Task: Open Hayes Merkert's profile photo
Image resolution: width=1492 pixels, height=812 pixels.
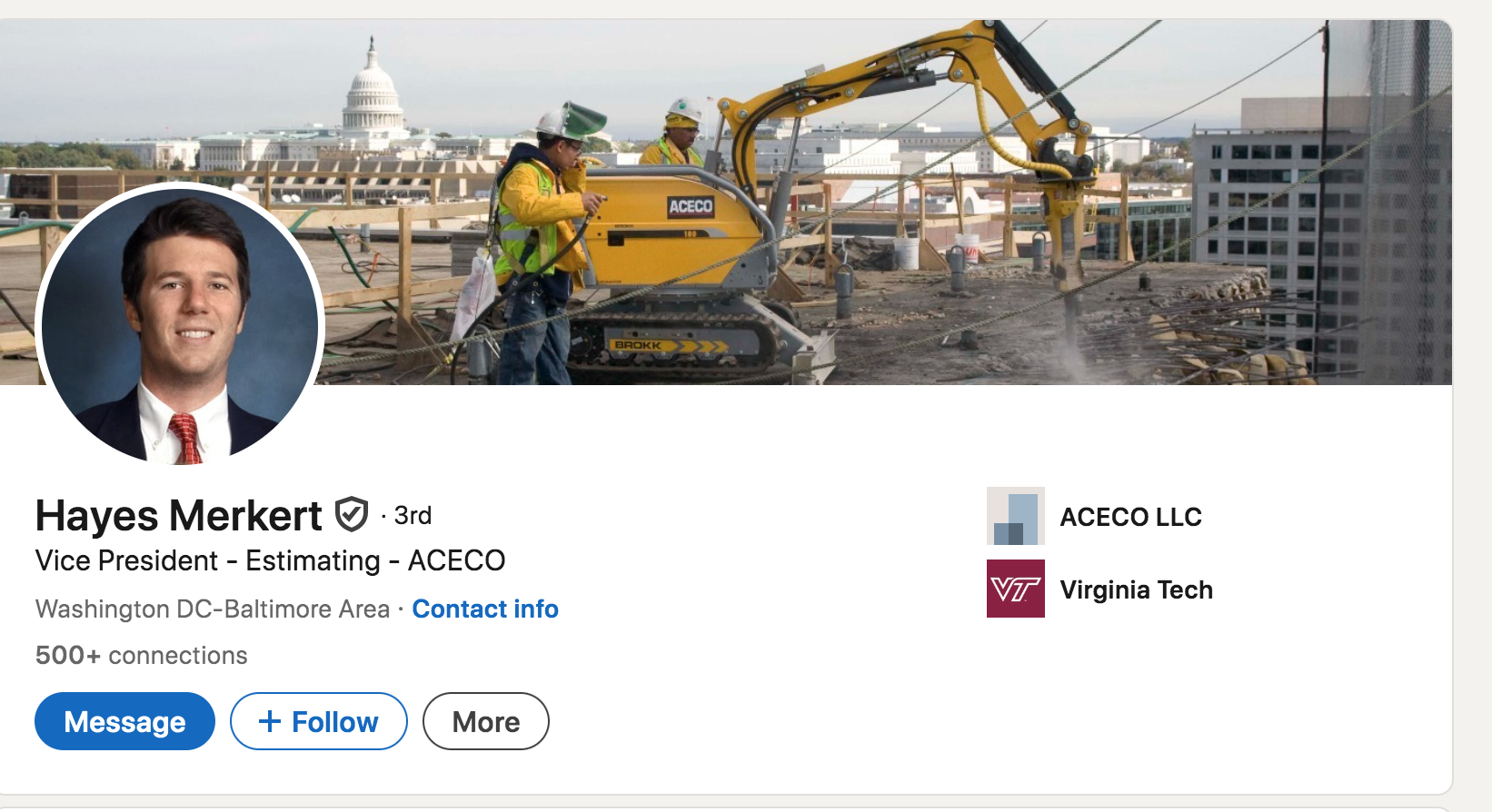Action: coord(180,323)
